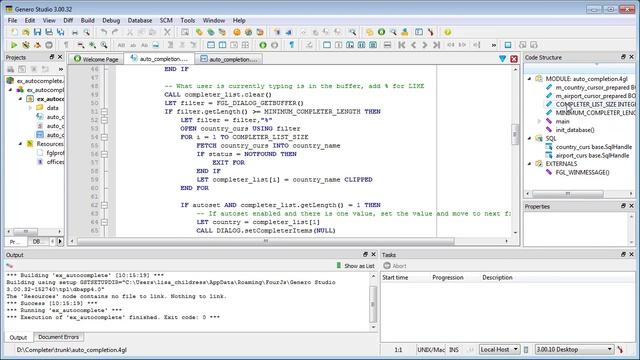Close the editor tab with red X

(x=514, y=59)
